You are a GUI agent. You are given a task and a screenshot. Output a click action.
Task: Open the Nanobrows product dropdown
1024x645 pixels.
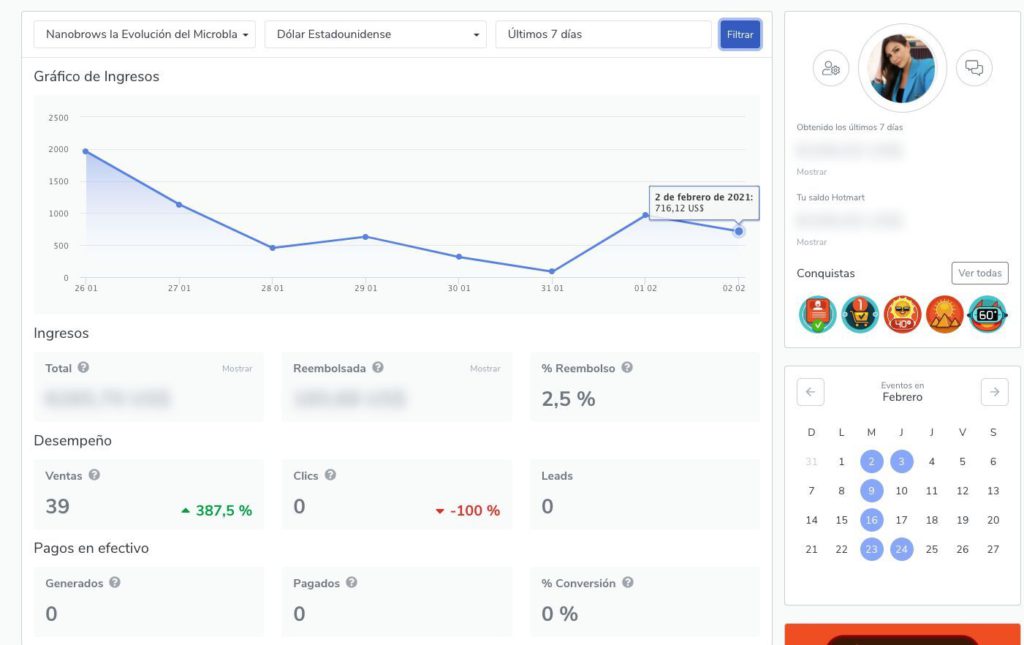pos(144,35)
